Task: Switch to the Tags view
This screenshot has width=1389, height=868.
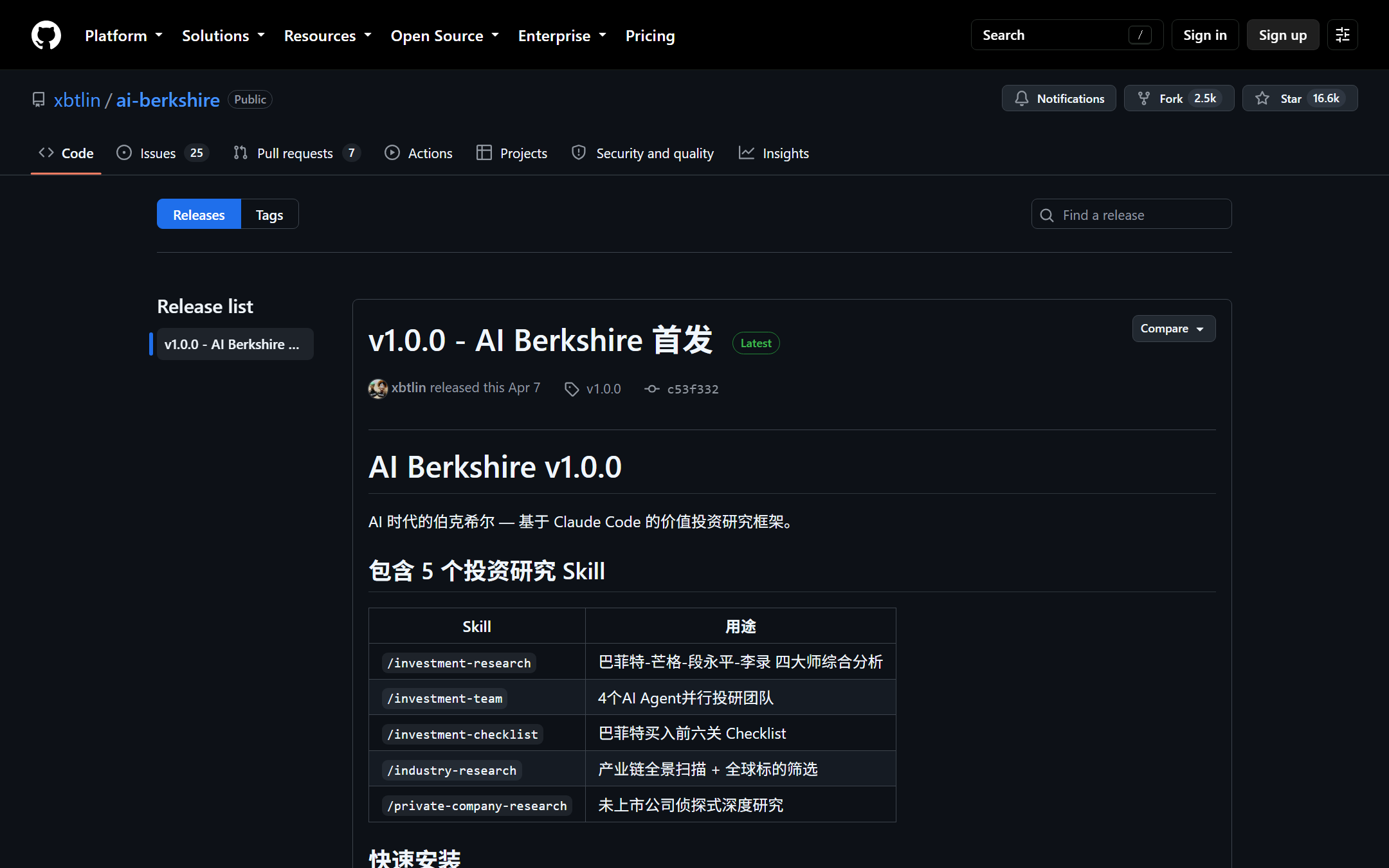Action: 269,214
